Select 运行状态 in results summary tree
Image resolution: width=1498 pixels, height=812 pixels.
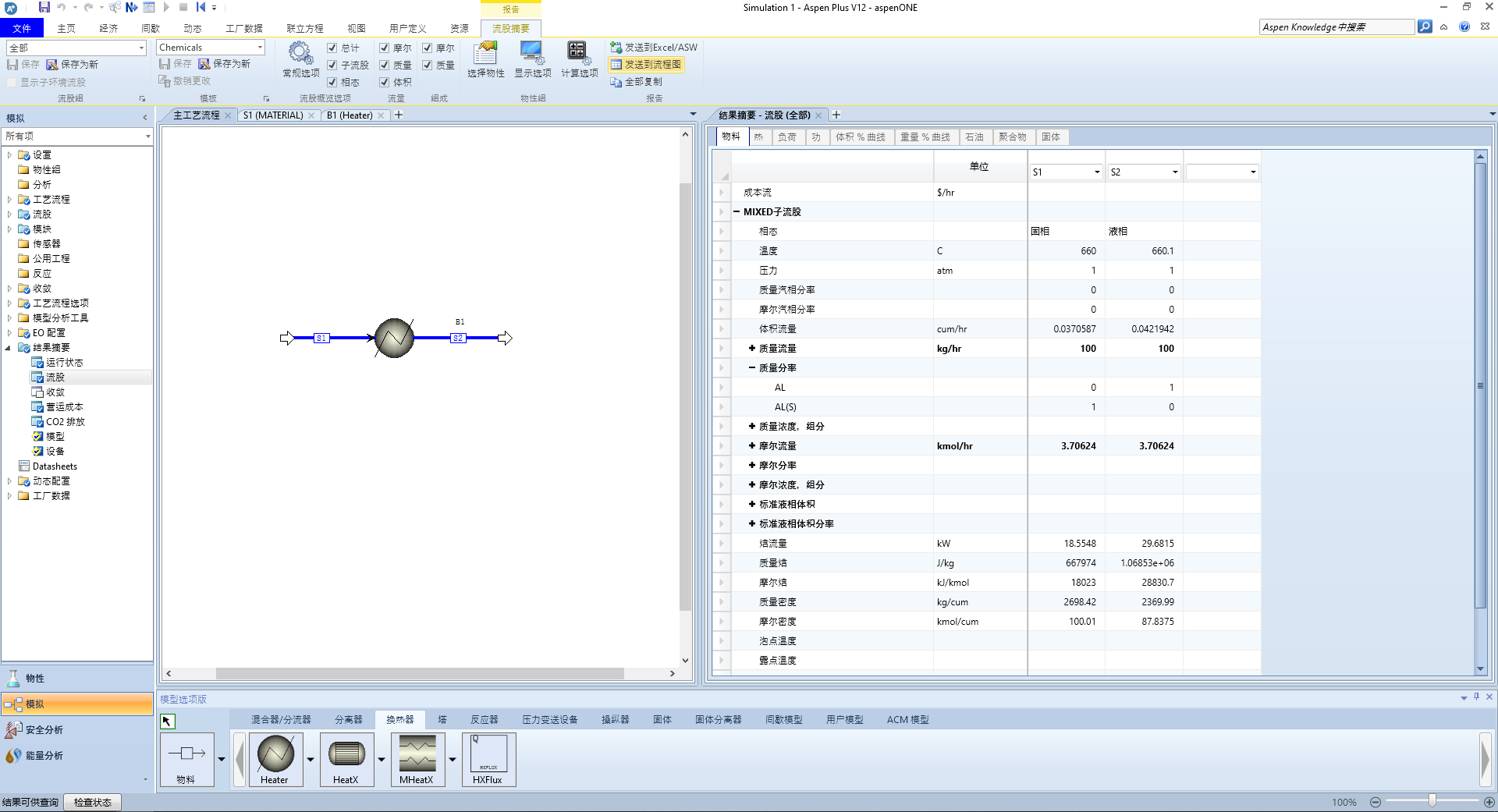click(x=64, y=363)
